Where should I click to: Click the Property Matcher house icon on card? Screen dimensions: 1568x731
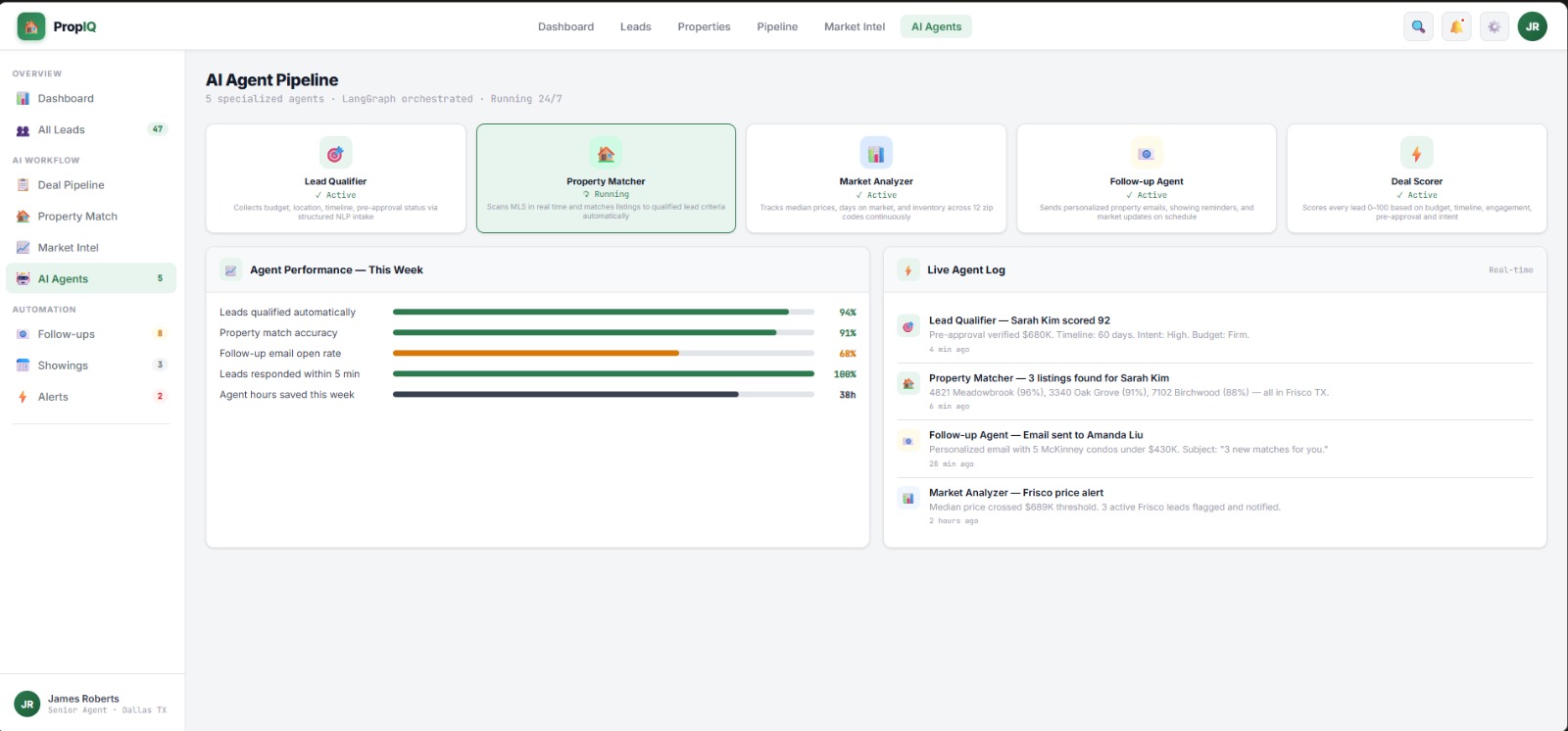(606, 153)
